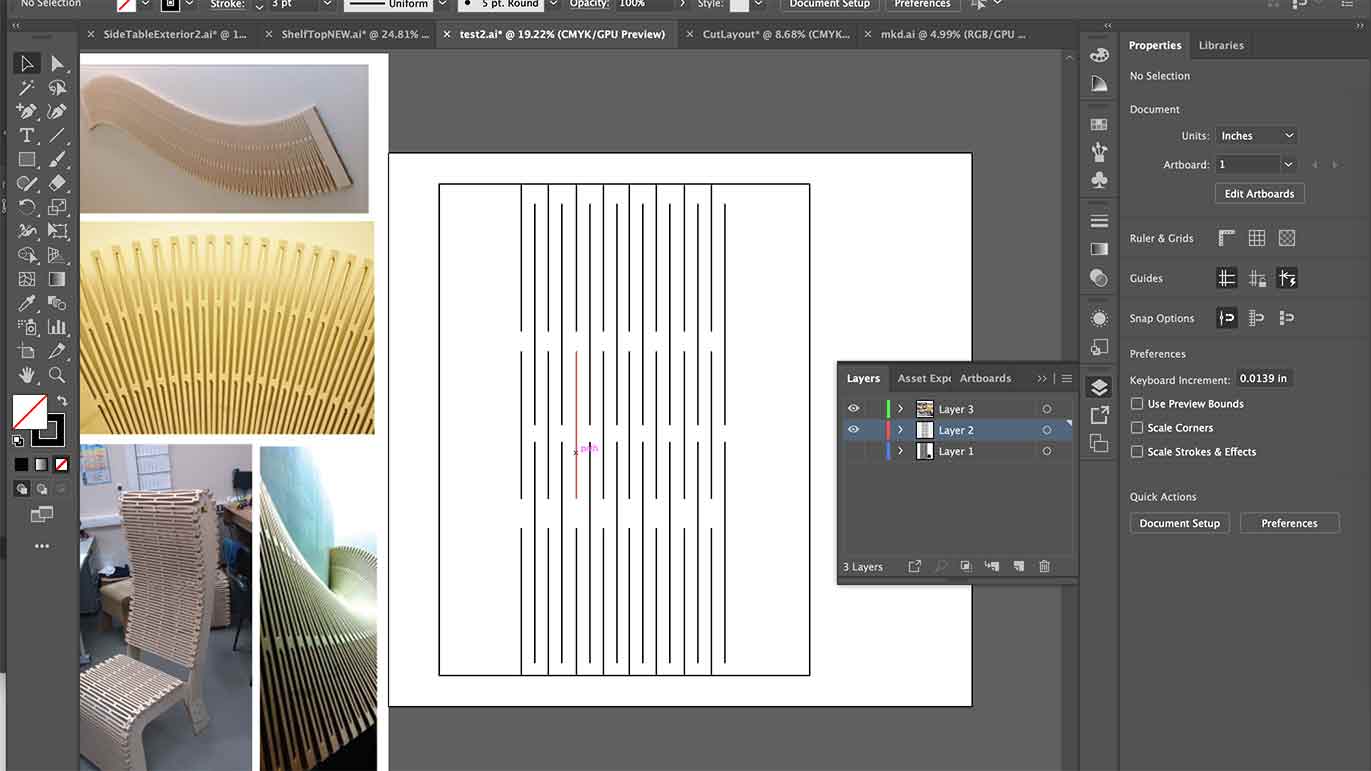The image size is (1371, 771).
Task: Select the Hand tool
Action: (27, 375)
